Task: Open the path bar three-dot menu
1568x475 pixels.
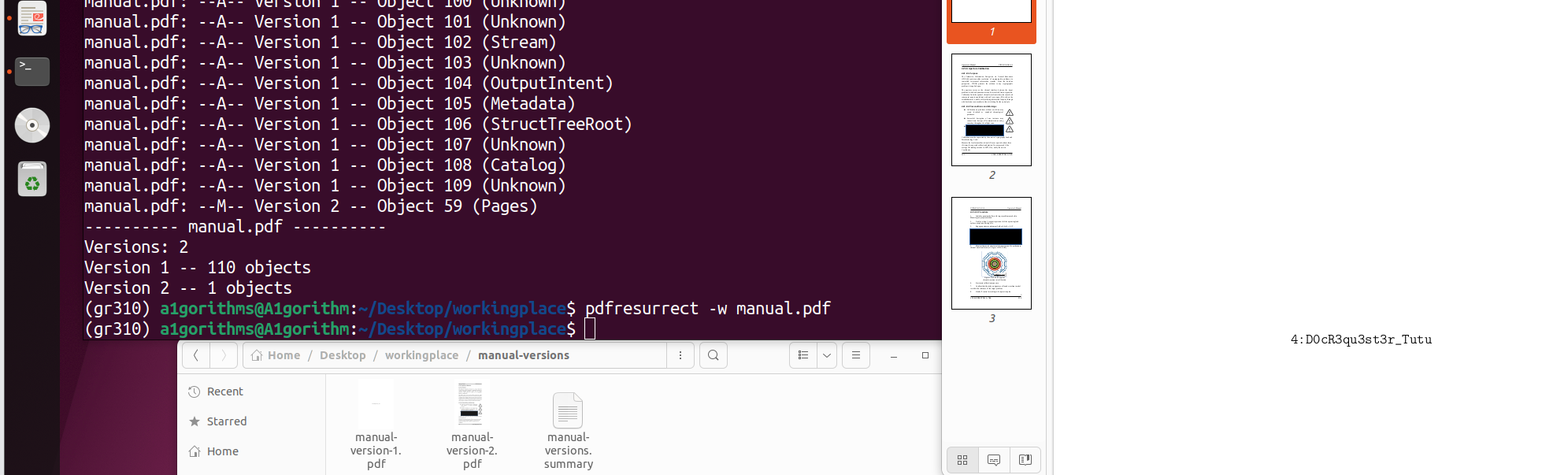Action: [680, 355]
